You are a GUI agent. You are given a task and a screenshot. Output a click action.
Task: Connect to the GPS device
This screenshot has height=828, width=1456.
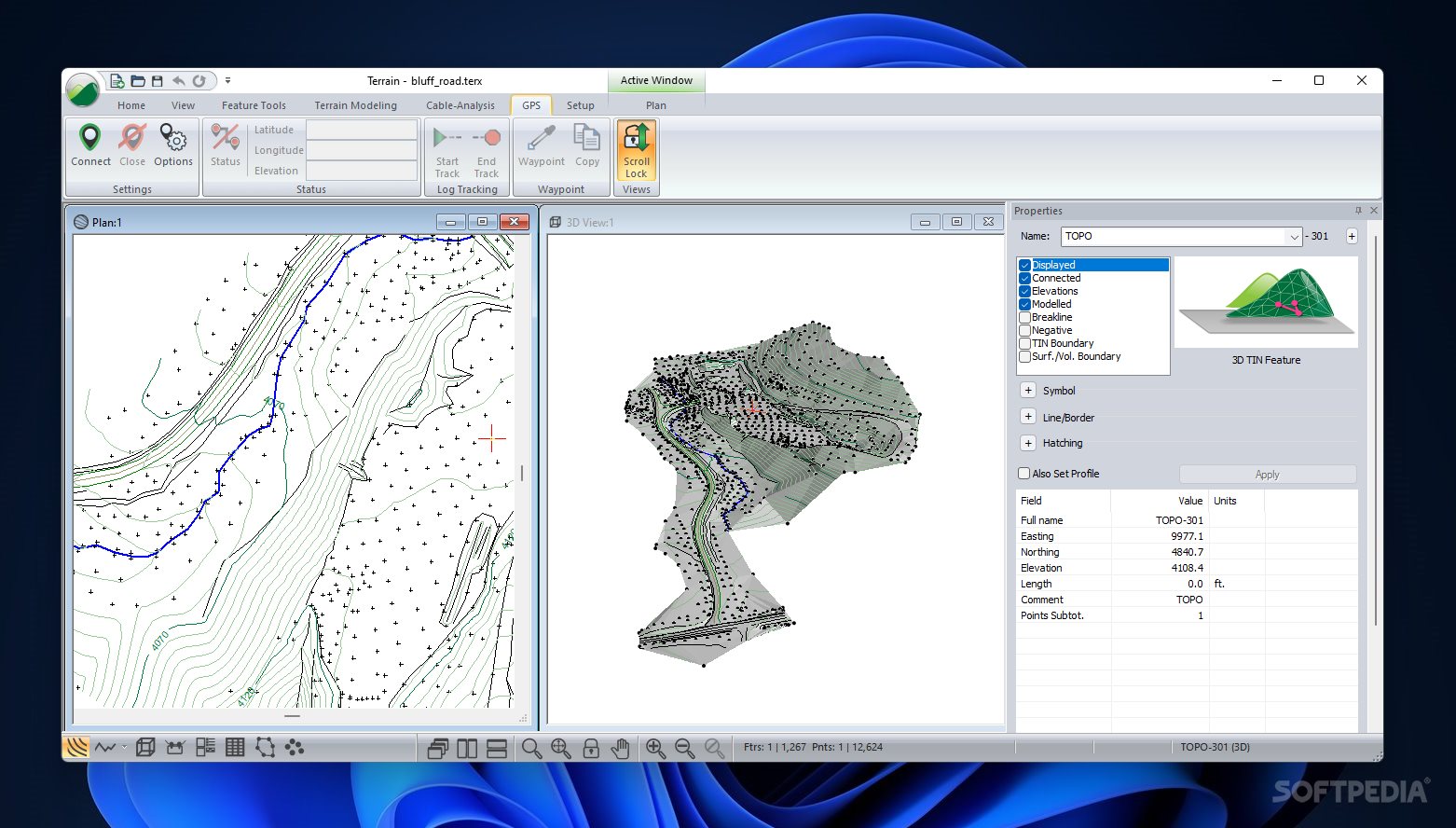tap(90, 145)
